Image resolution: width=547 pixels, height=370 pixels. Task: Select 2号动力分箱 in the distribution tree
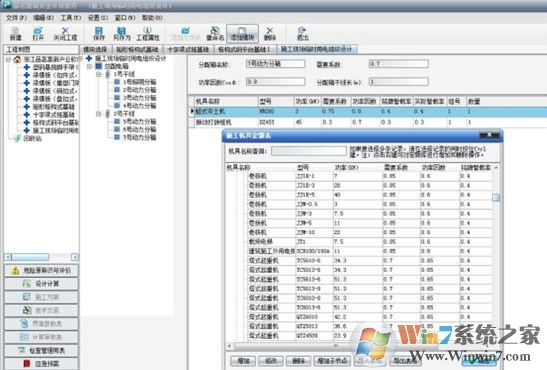pos(139,90)
